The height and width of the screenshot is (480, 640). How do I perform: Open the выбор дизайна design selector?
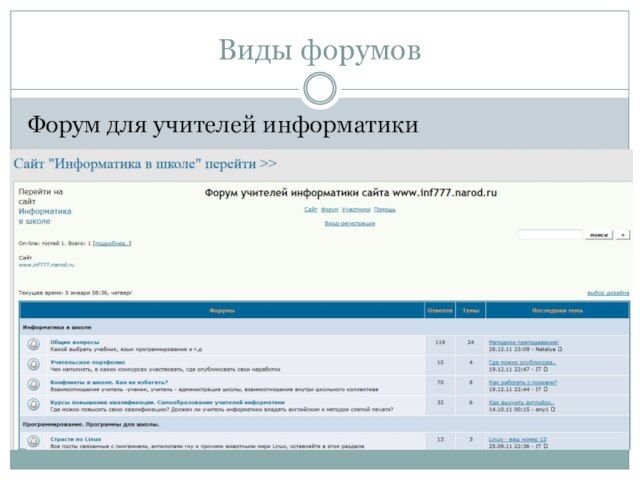tap(608, 292)
